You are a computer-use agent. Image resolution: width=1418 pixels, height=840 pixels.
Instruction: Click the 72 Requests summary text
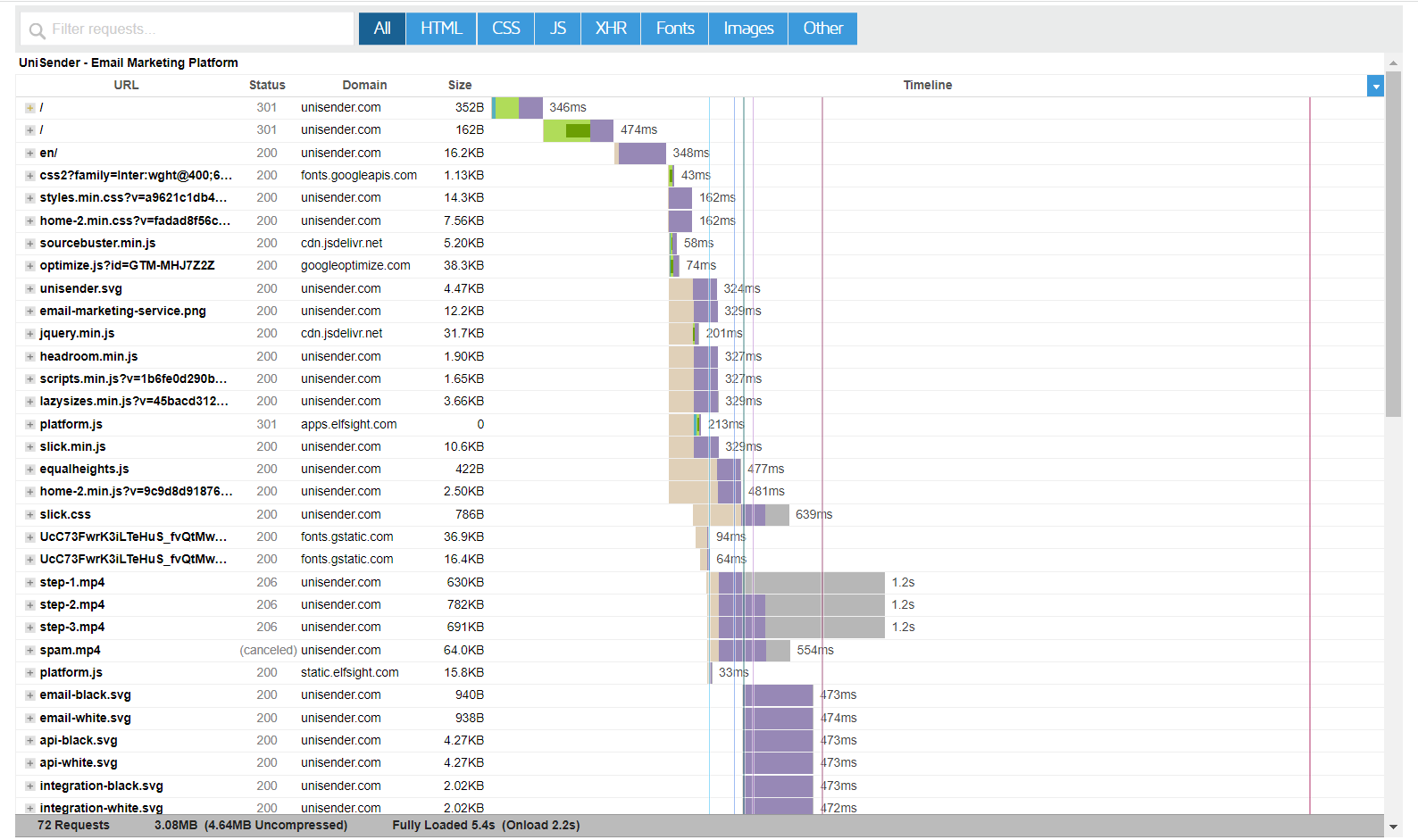(x=73, y=825)
